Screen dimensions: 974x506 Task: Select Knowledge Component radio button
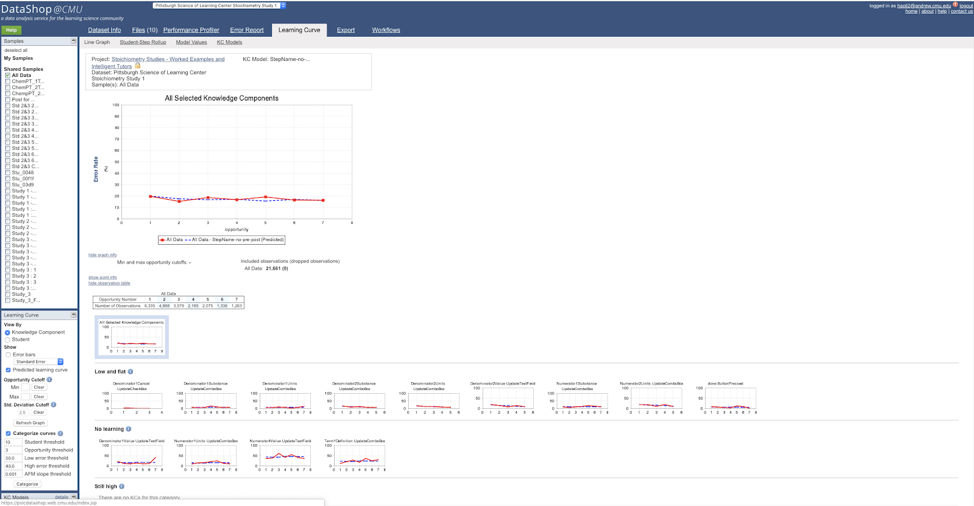(x=7, y=332)
